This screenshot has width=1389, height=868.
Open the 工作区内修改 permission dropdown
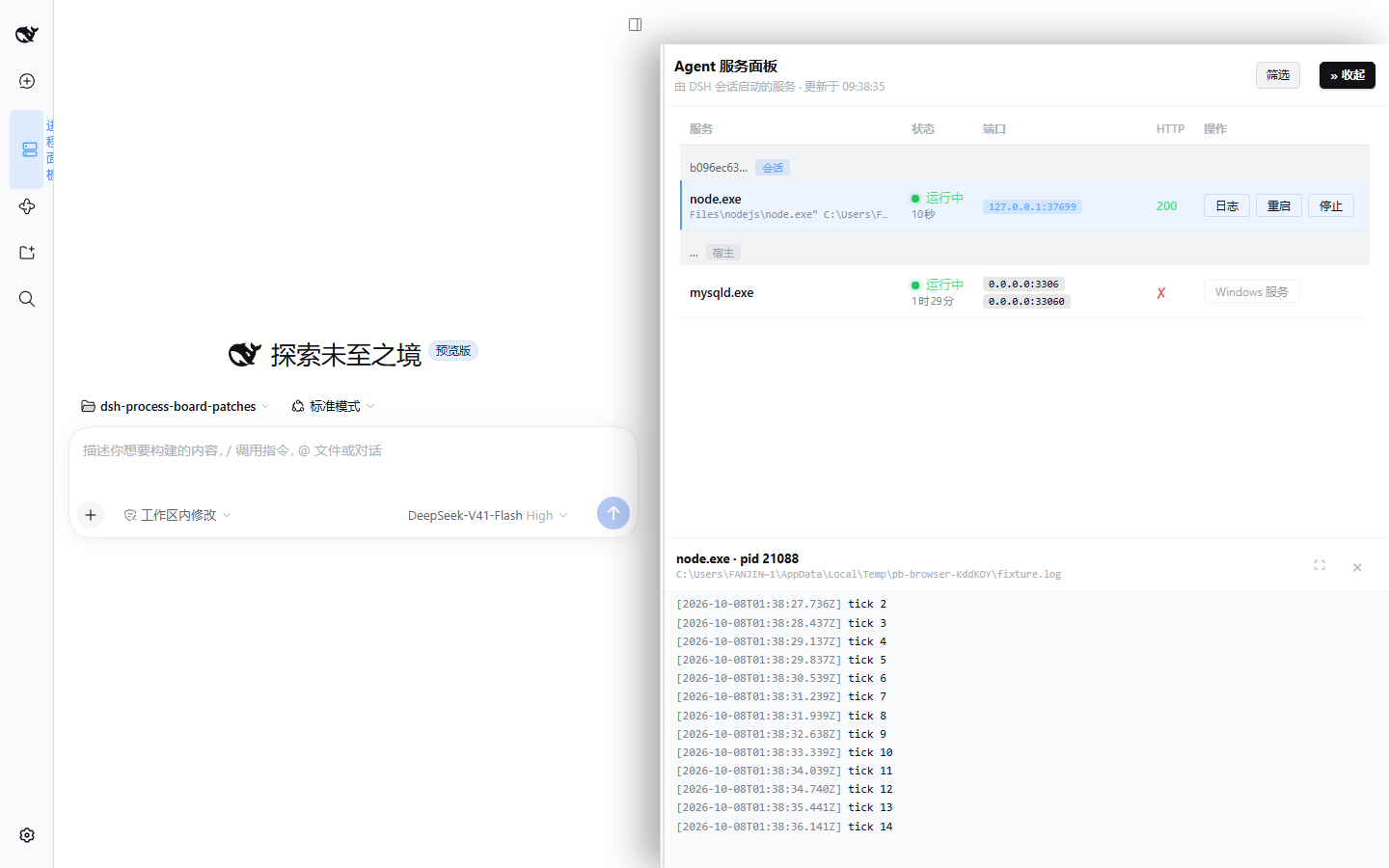click(x=177, y=515)
